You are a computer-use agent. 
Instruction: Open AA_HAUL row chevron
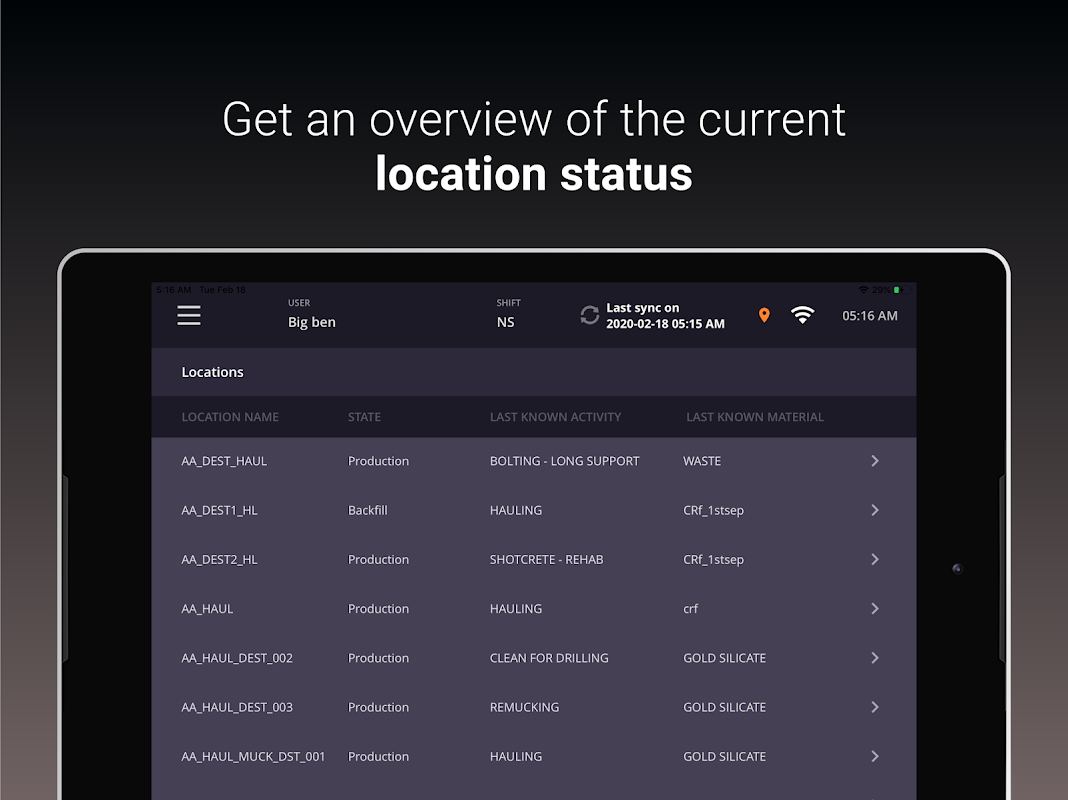(875, 609)
